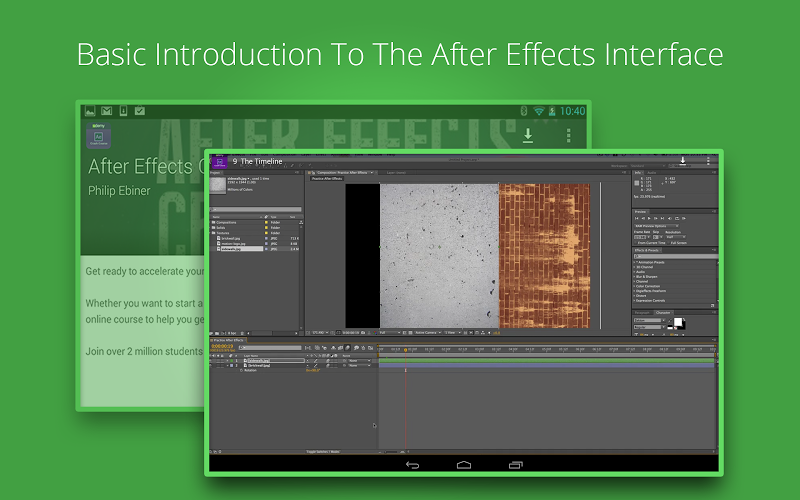
Task: Open viewer resolution Full dropdown
Action: click(390, 333)
